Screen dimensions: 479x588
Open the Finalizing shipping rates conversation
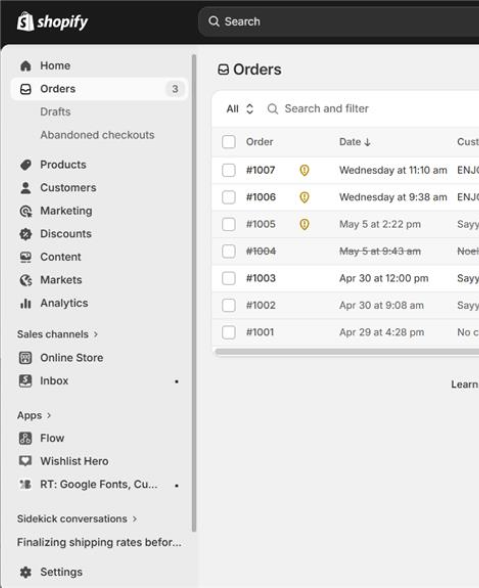pyautogui.click(x=99, y=542)
